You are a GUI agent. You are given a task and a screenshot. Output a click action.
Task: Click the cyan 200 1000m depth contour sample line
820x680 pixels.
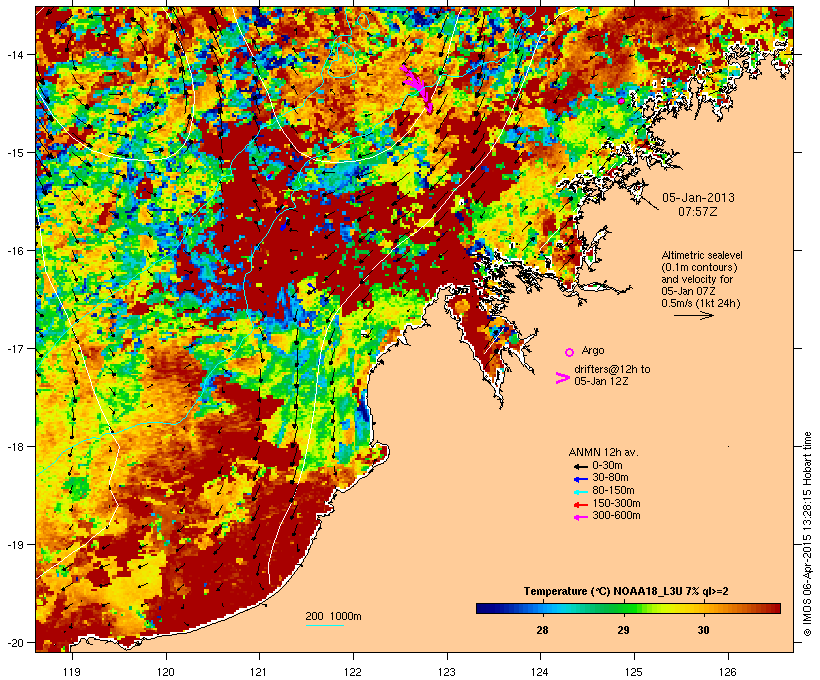point(324,625)
